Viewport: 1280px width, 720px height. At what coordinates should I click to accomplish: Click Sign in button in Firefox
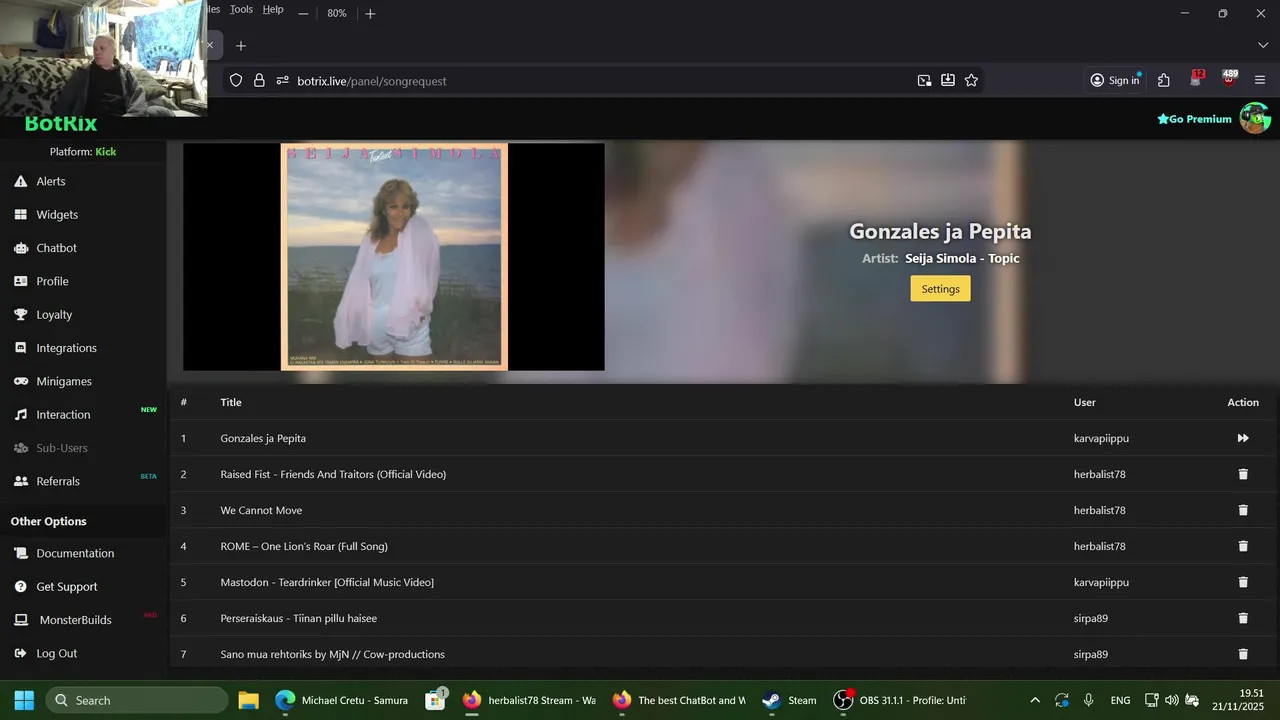pos(1115,80)
